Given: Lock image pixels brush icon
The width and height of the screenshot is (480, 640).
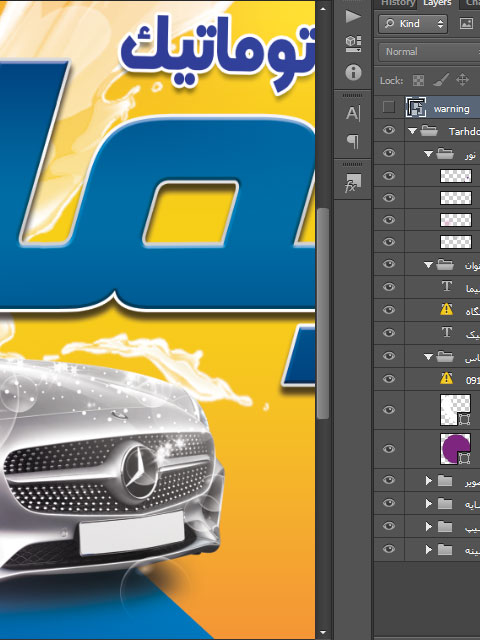Looking at the screenshot, I should click(440, 80).
